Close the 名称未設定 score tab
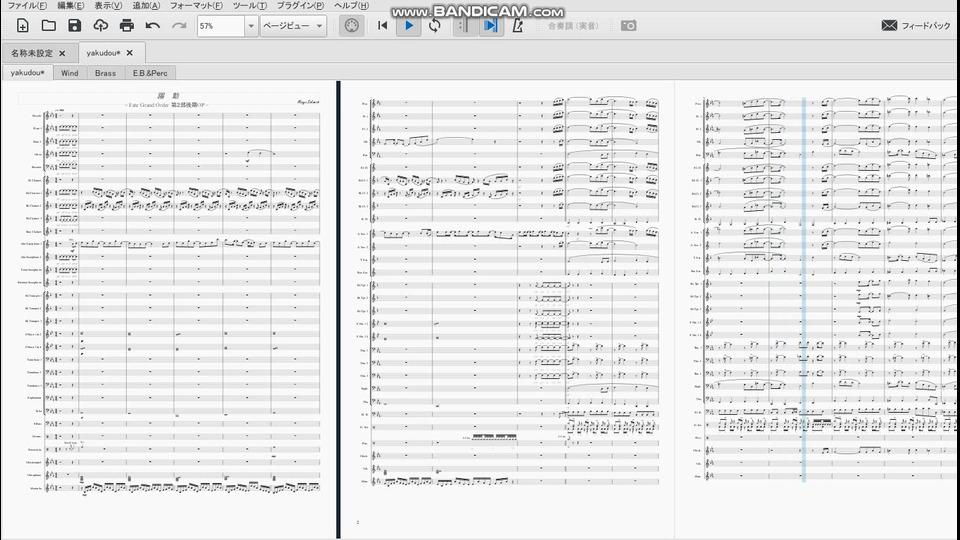Screen dimensions: 960x540 (62, 53)
